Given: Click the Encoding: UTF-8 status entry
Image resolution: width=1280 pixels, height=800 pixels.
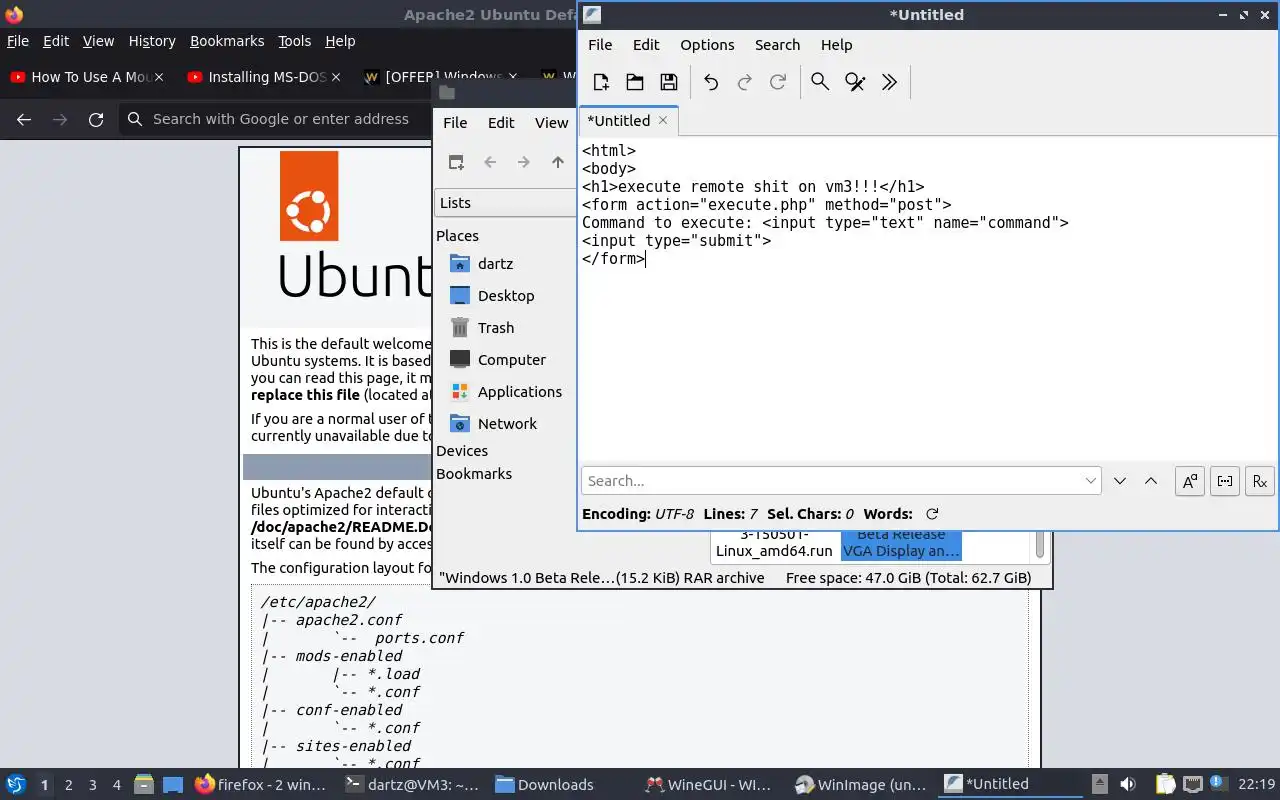Looking at the screenshot, I should point(638,514).
